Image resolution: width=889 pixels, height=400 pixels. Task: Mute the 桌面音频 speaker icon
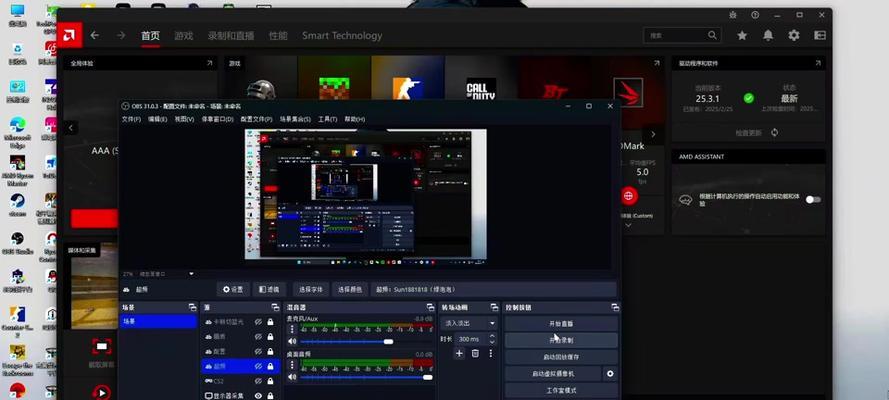point(293,377)
